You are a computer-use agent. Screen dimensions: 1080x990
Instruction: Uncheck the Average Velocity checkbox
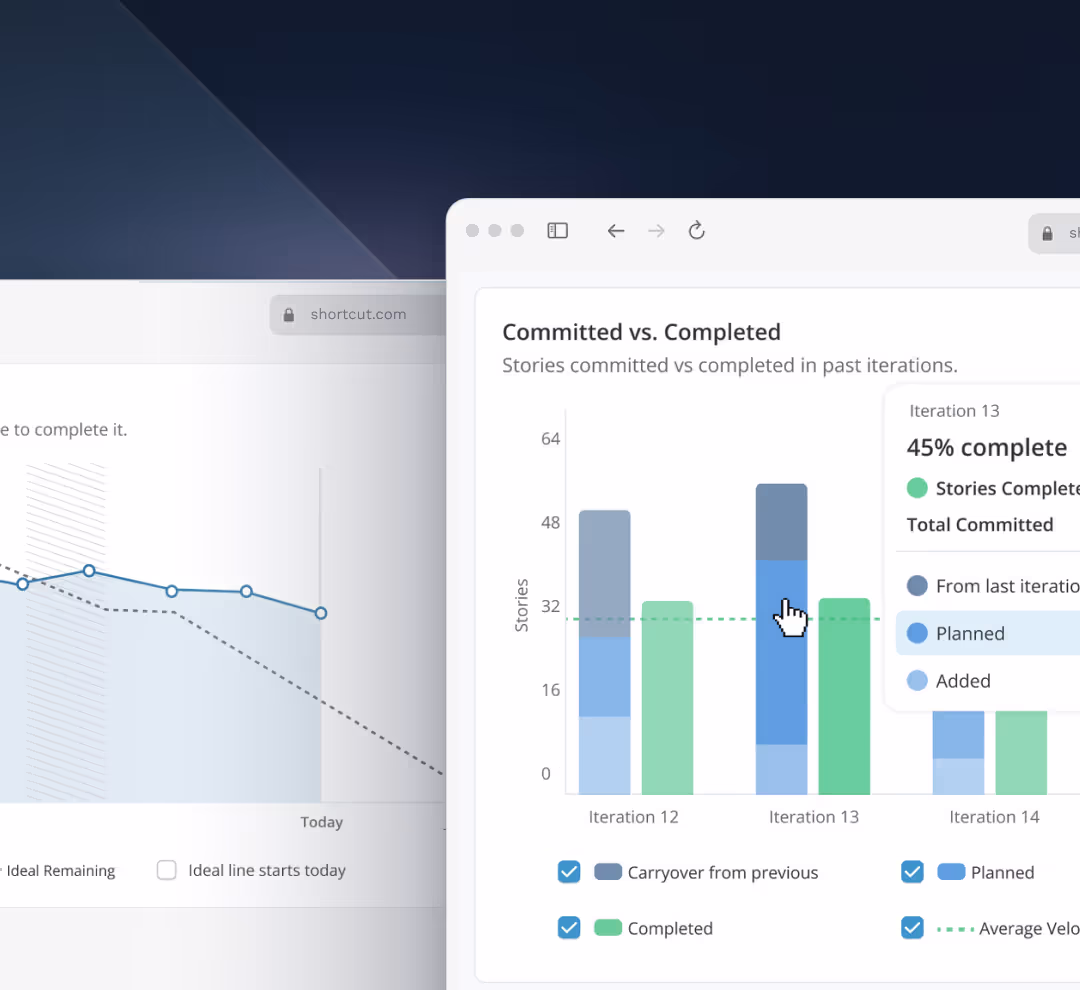click(x=912, y=927)
